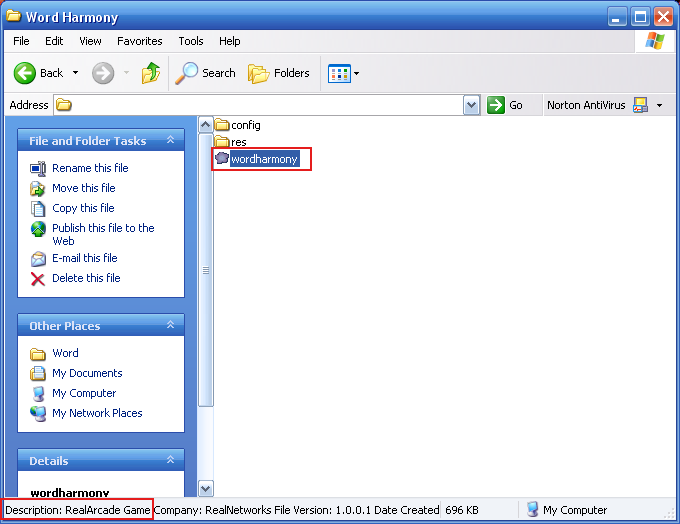Click the folder icon in Address bar
The width and height of the screenshot is (680, 524).
point(64,105)
